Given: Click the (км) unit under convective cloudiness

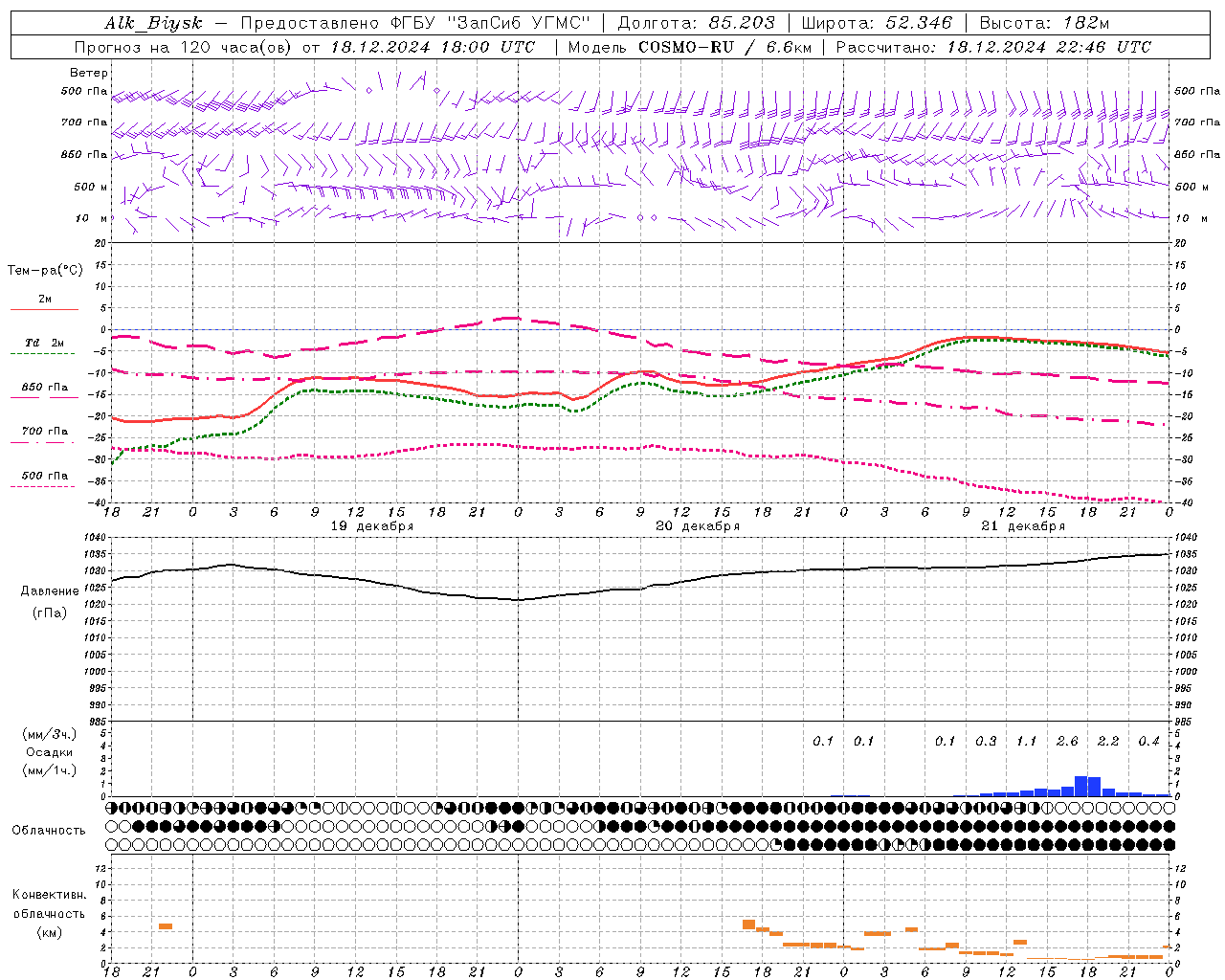Looking at the screenshot, I should [50, 932].
